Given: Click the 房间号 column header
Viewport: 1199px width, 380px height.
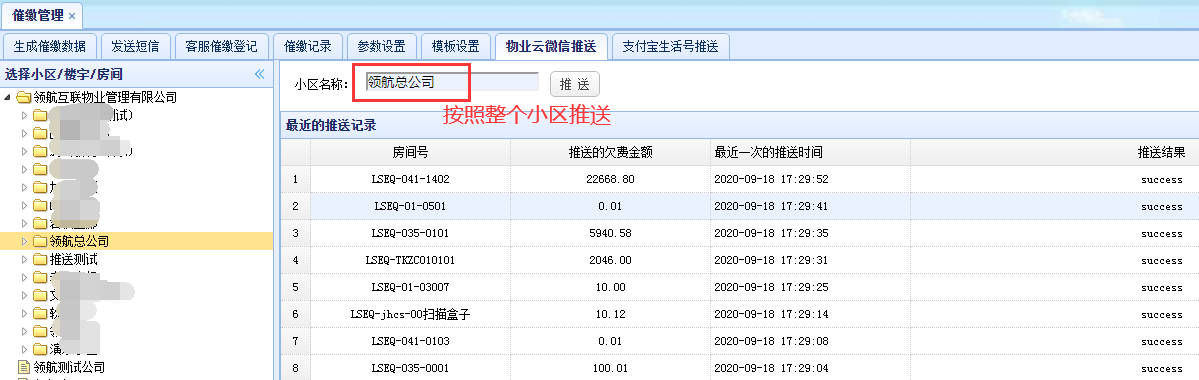Looking at the screenshot, I should coord(411,152).
